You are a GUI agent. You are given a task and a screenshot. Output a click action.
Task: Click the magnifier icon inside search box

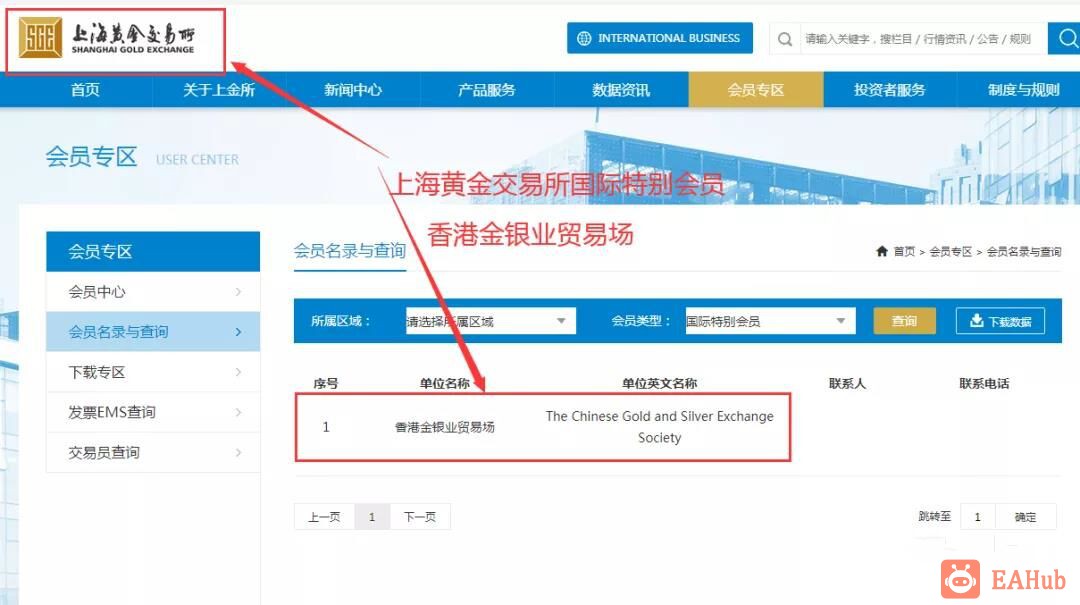(785, 39)
